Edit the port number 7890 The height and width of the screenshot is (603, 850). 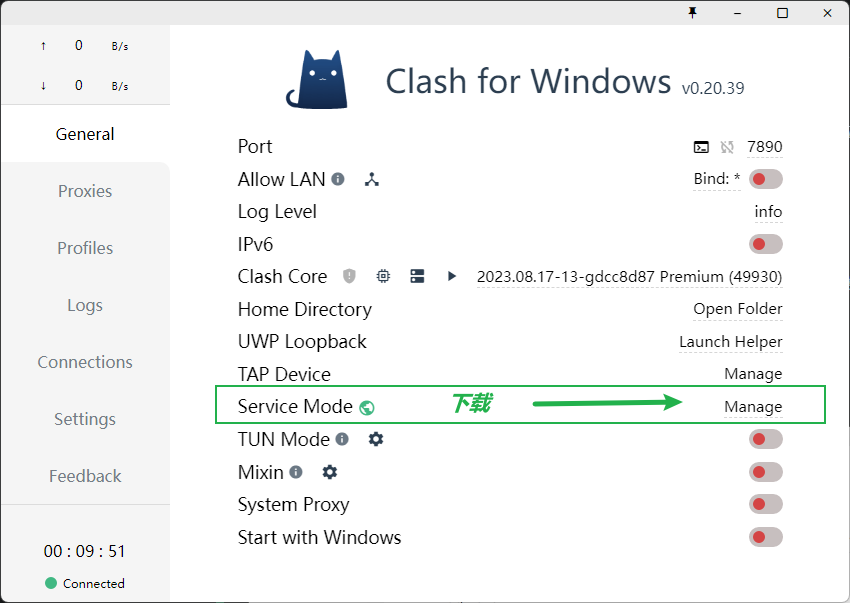[765, 147]
